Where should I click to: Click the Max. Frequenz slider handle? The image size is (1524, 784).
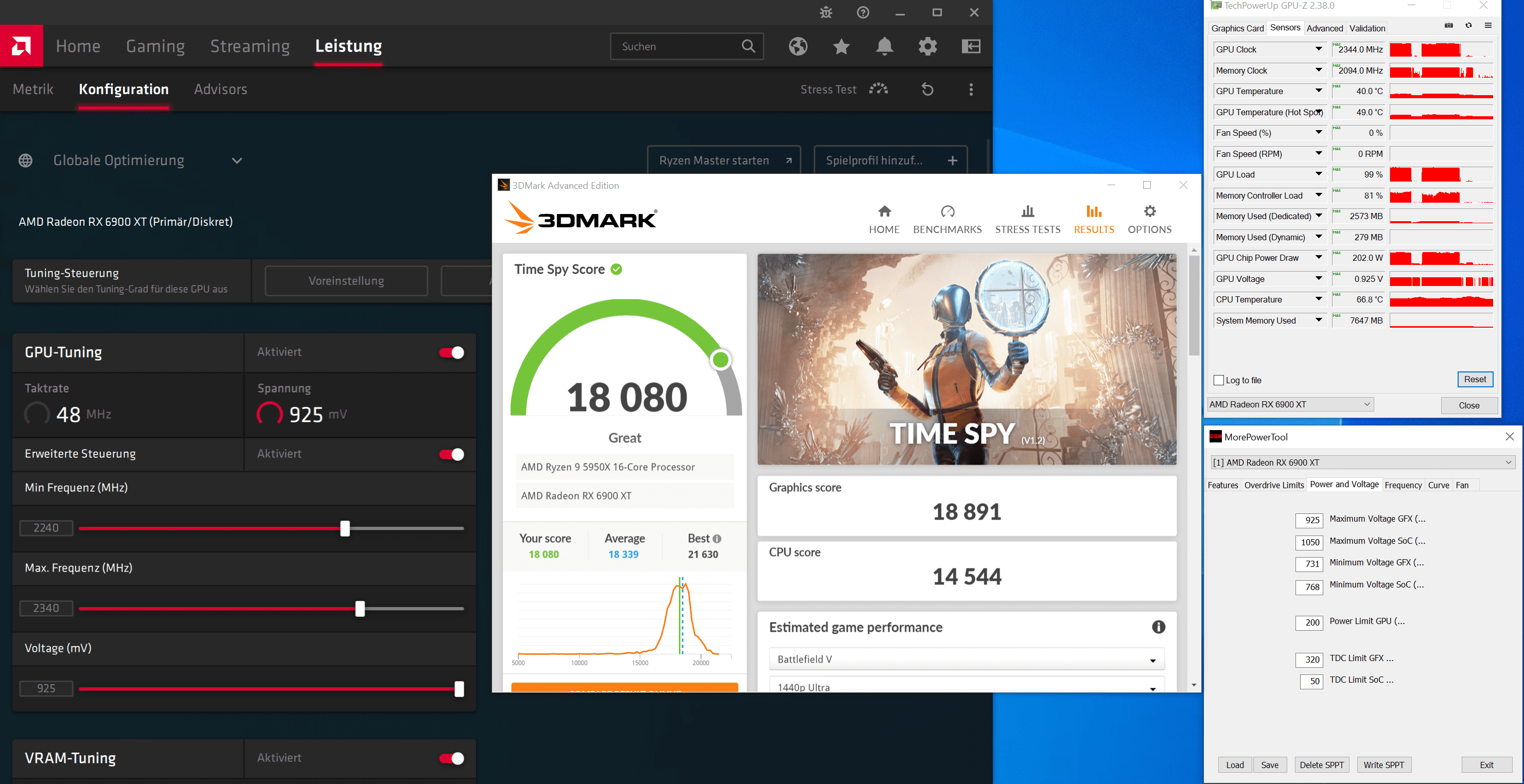tap(360, 609)
